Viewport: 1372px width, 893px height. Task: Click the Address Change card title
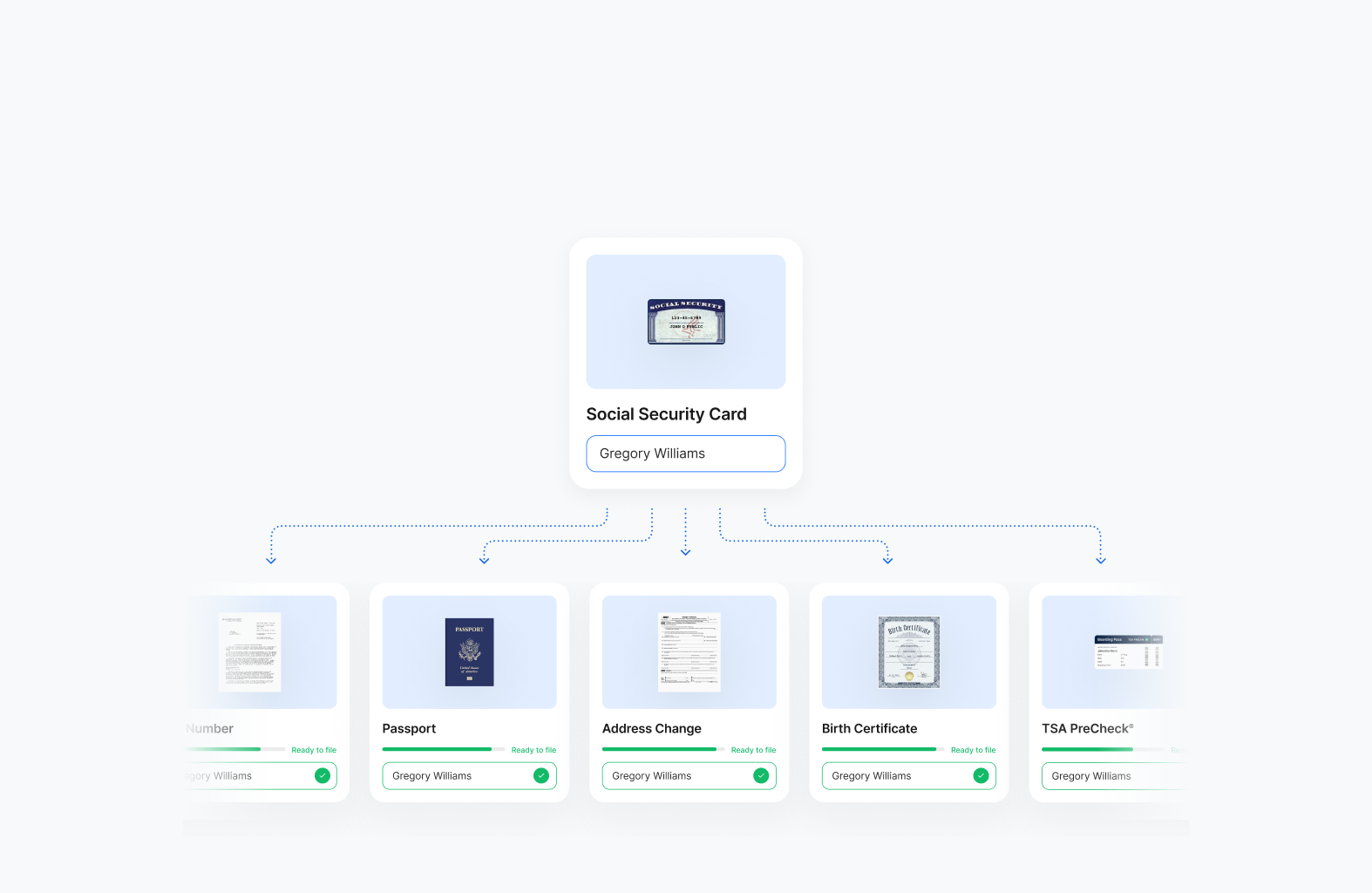652,728
